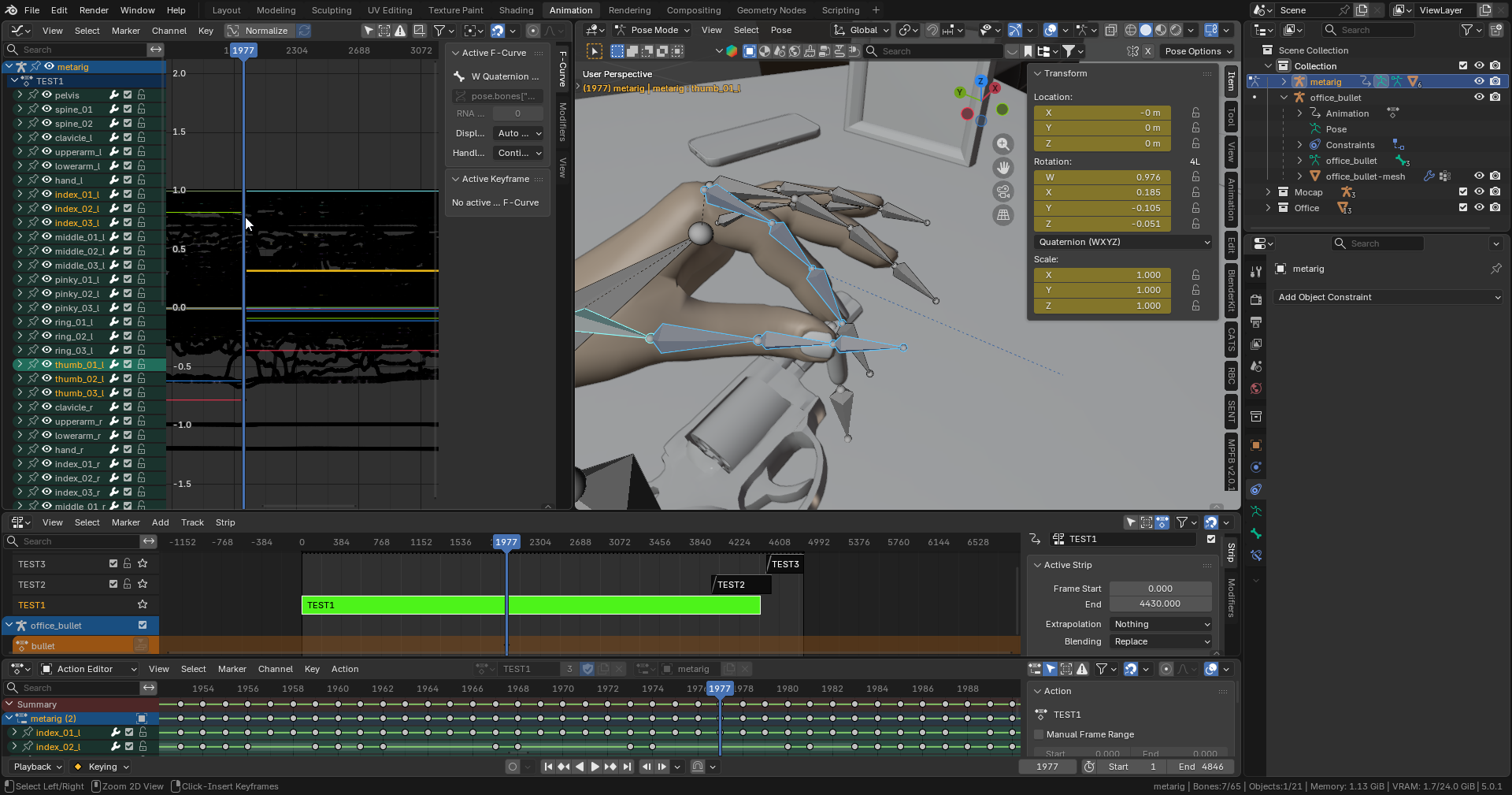This screenshot has width=1512, height=795.
Task: Toggle Normalize in Graph Editor header
Action: click(259, 31)
